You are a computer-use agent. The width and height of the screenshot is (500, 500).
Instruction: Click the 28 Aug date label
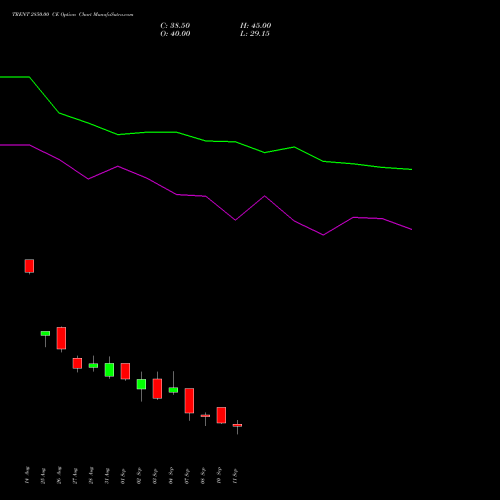click(91, 475)
